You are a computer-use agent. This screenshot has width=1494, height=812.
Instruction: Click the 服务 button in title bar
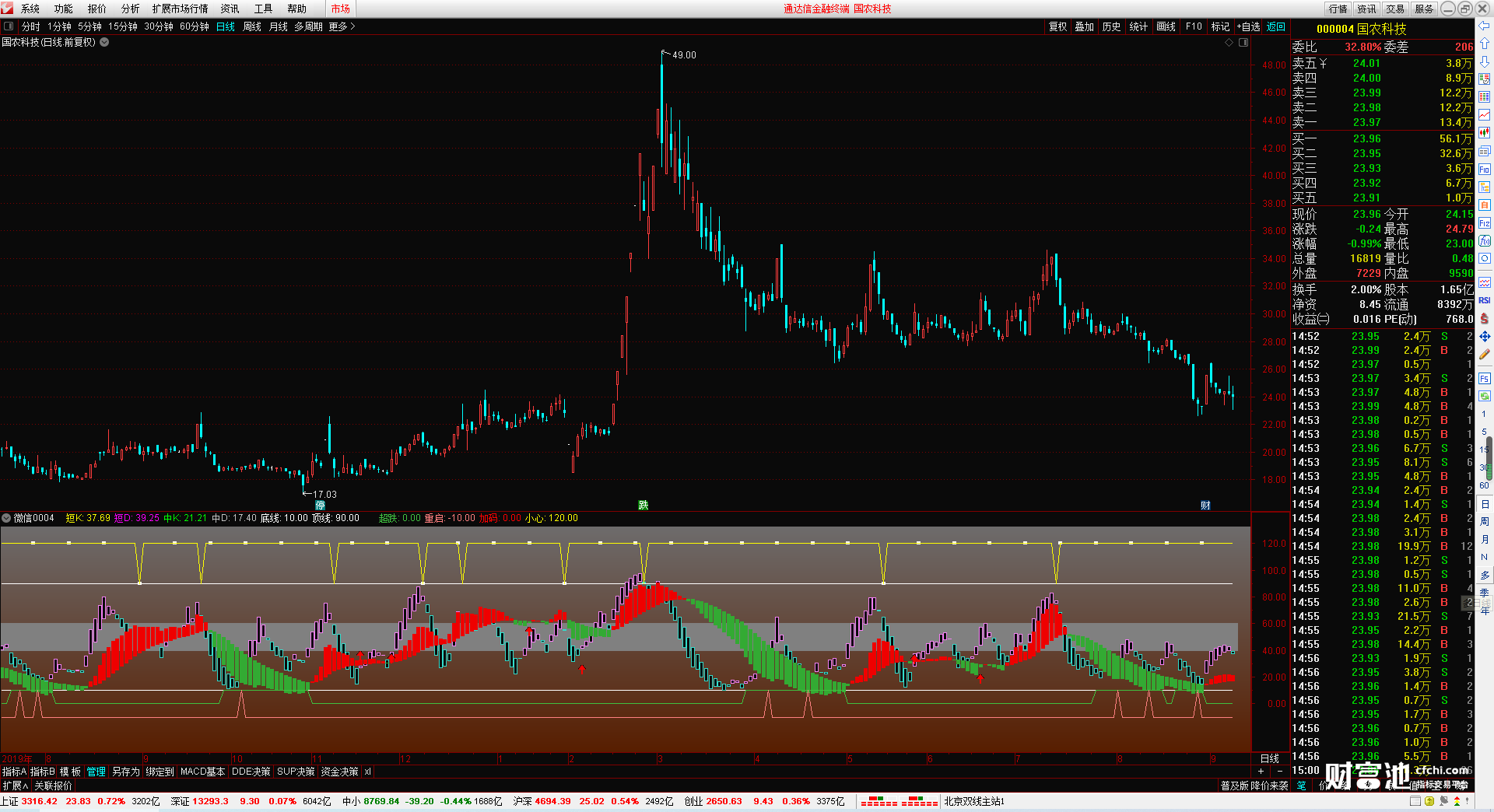tap(1424, 9)
